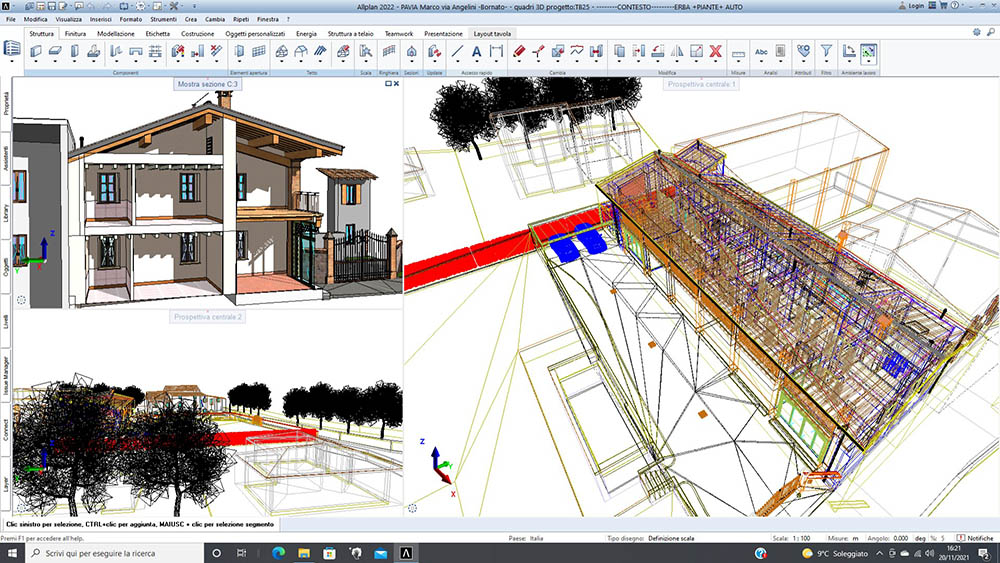
Task: Expand the building role icon dropdown
Action: [x=11, y=61]
